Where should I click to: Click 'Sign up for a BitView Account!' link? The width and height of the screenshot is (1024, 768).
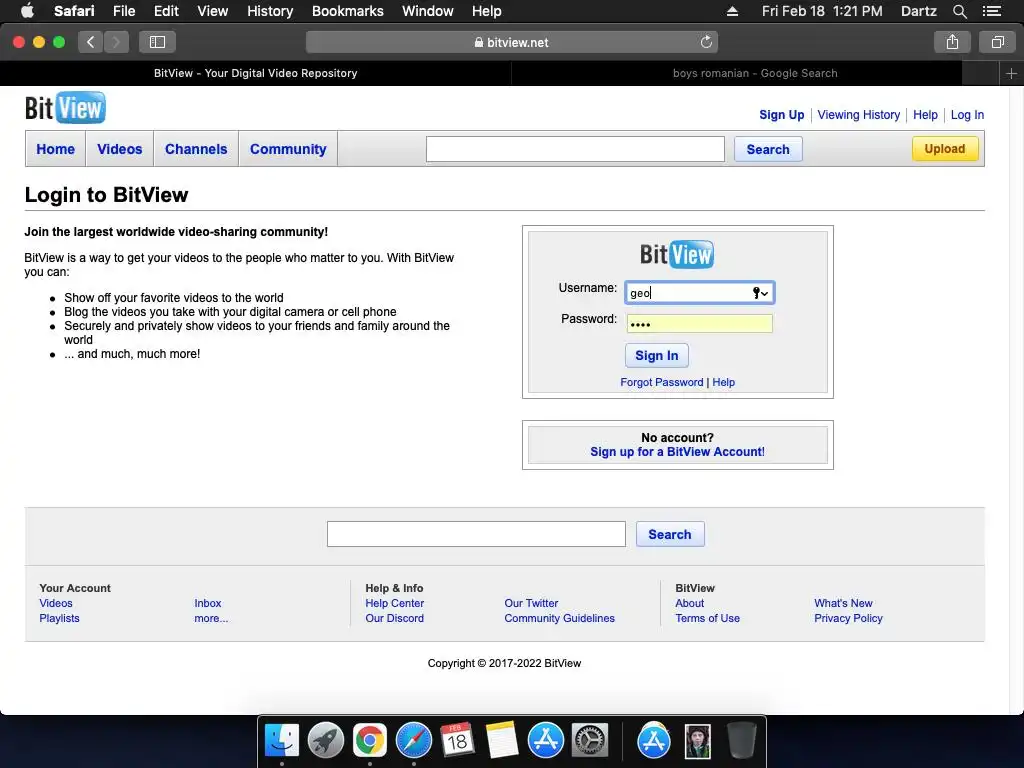(677, 452)
